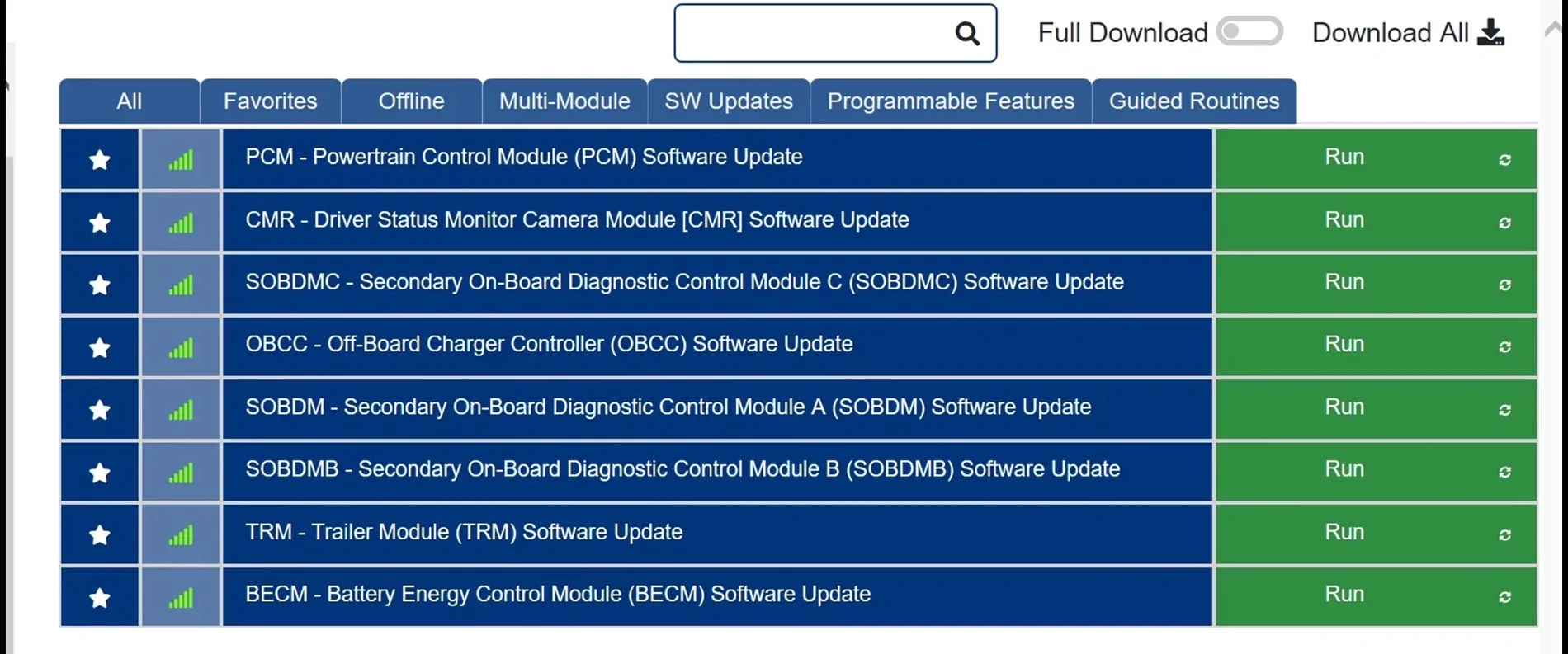Viewport: 1568px width, 654px height.
Task: Click the refresh icon for CMR software update
Action: coord(1504,223)
